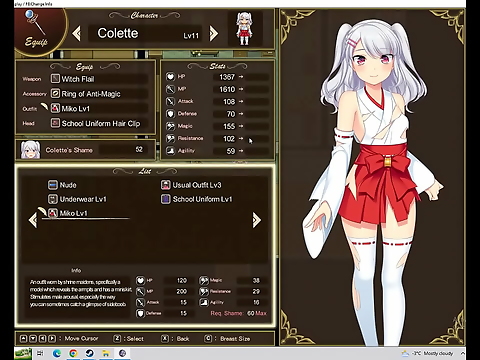
Task: Click the Nude item icon
Action: (x=53, y=185)
